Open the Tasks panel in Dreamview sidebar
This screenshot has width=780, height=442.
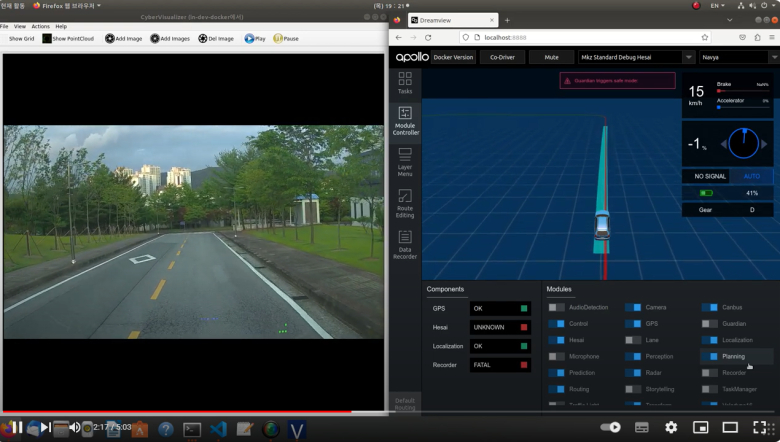click(405, 83)
